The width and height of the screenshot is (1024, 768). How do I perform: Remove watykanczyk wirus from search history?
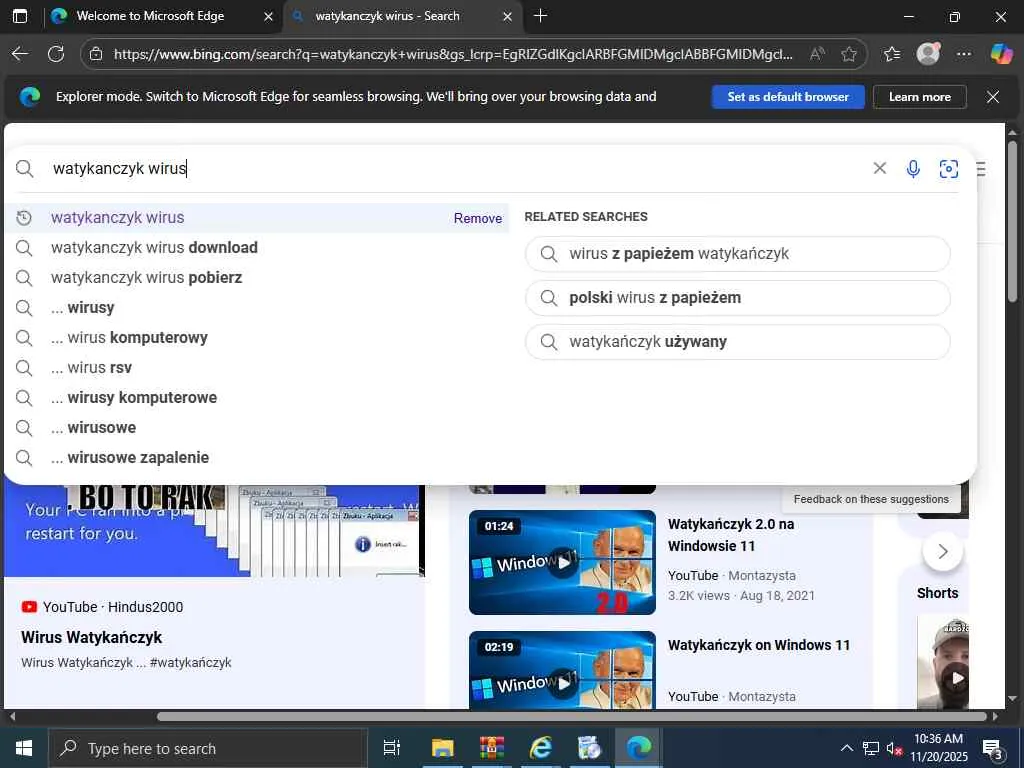(x=477, y=218)
